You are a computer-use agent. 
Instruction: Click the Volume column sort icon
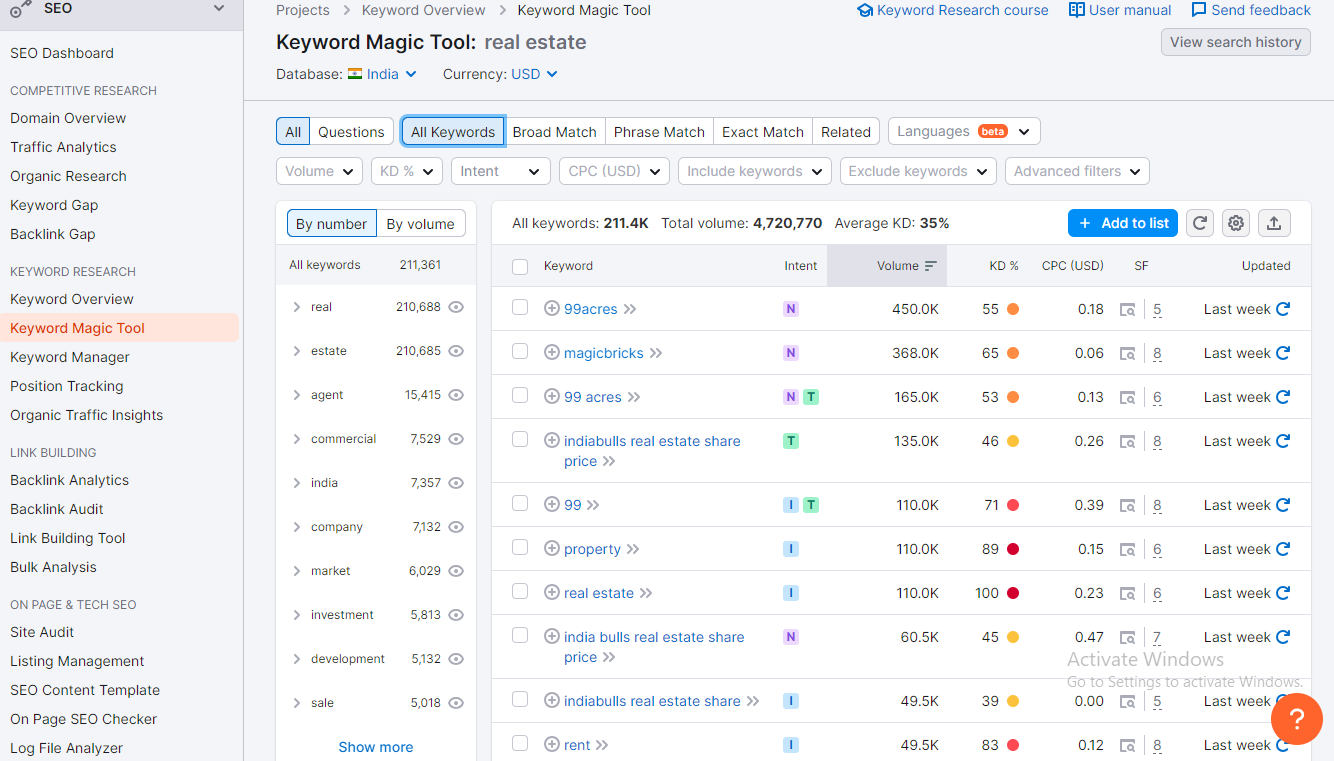click(931, 266)
